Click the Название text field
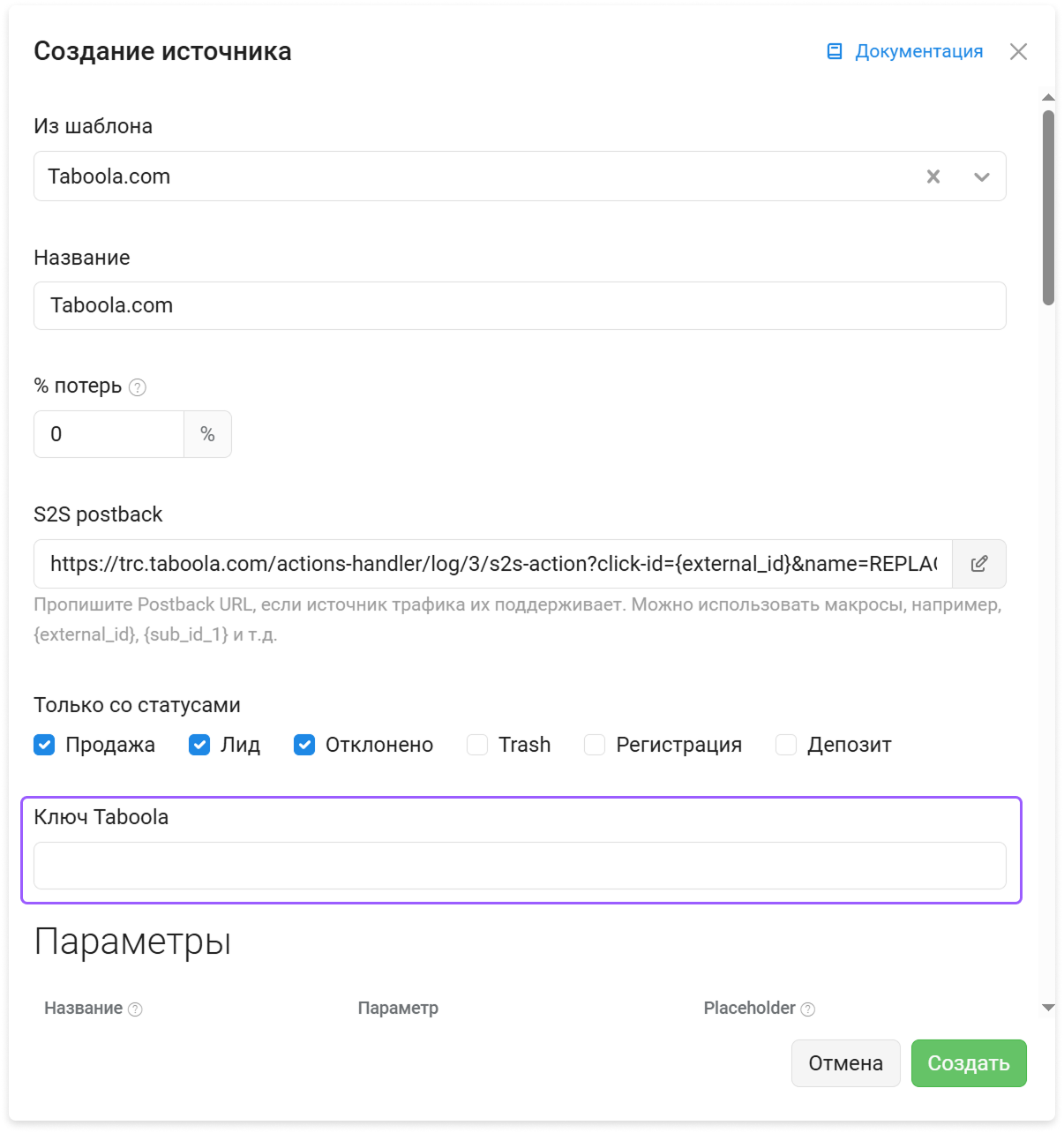The width and height of the screenshot is (1064, 1133). (x=520, y=305)
